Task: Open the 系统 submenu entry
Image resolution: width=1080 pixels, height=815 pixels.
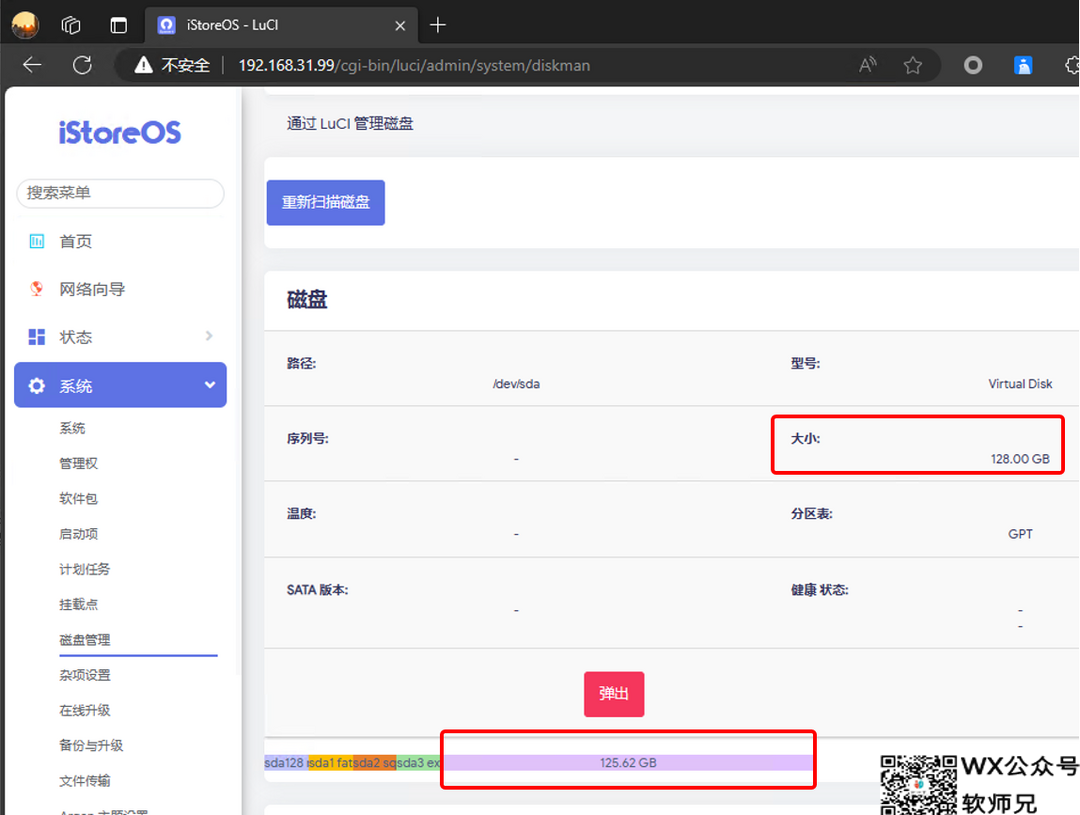Action: 72,429
